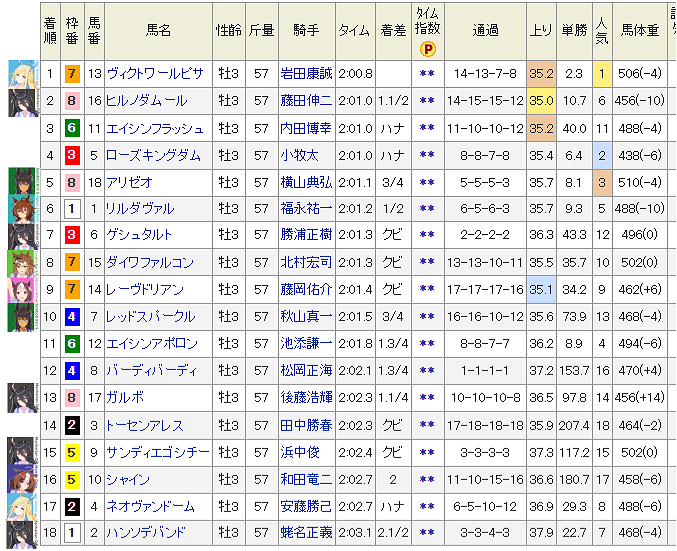Viewport: 677px width, 551px height.
Task: Open jockey 福永祐一 profile link
Action: (307, 209)
